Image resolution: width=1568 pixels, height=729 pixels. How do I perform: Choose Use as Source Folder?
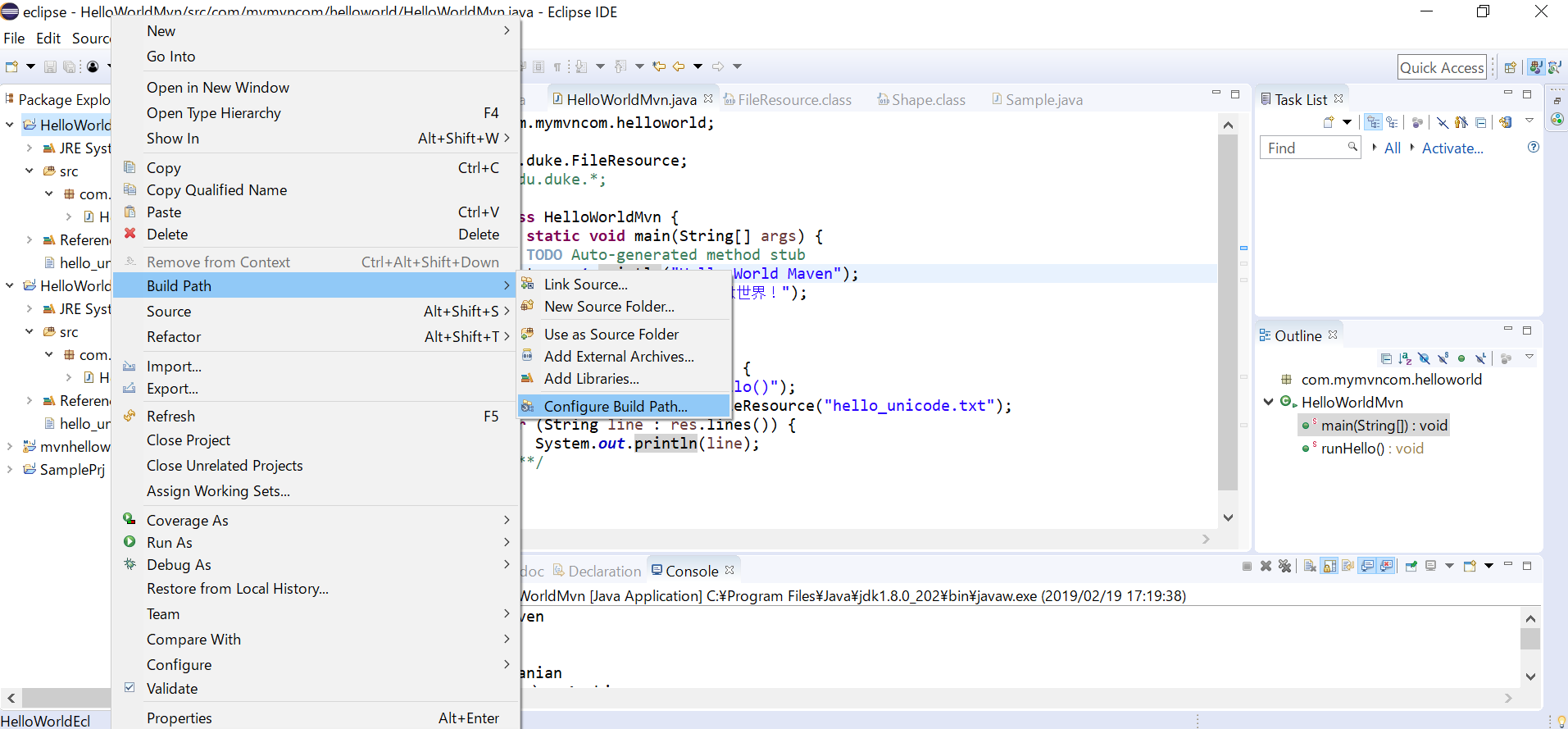coord(624,334)
